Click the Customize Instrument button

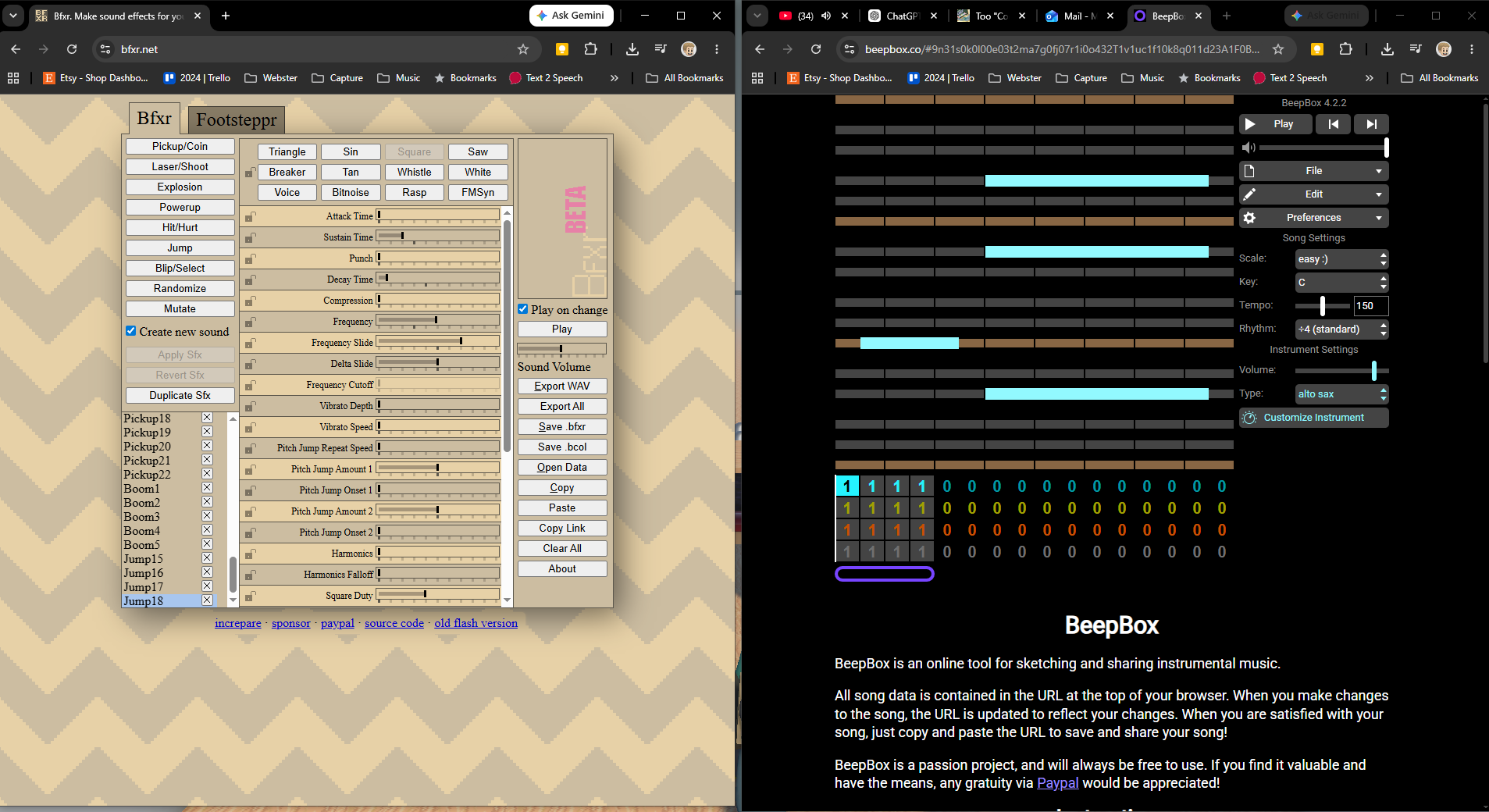(1314, 418)
